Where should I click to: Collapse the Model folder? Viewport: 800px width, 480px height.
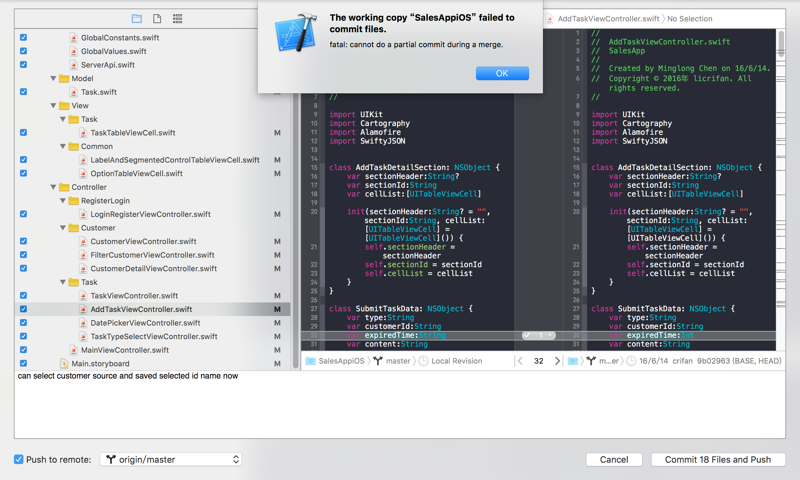(53, 79)
